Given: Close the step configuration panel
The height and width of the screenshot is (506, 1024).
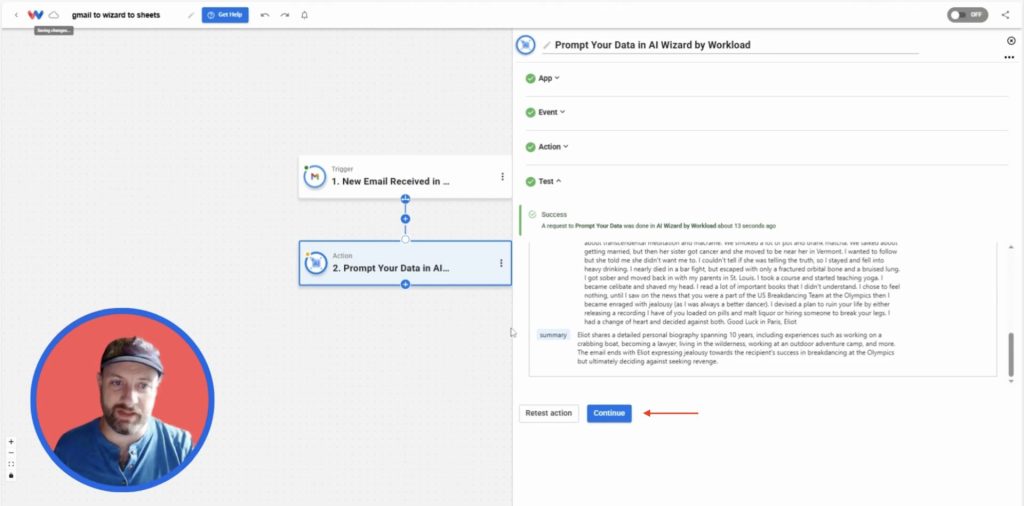Looking at the screenshot, I should coord(1011,40).
